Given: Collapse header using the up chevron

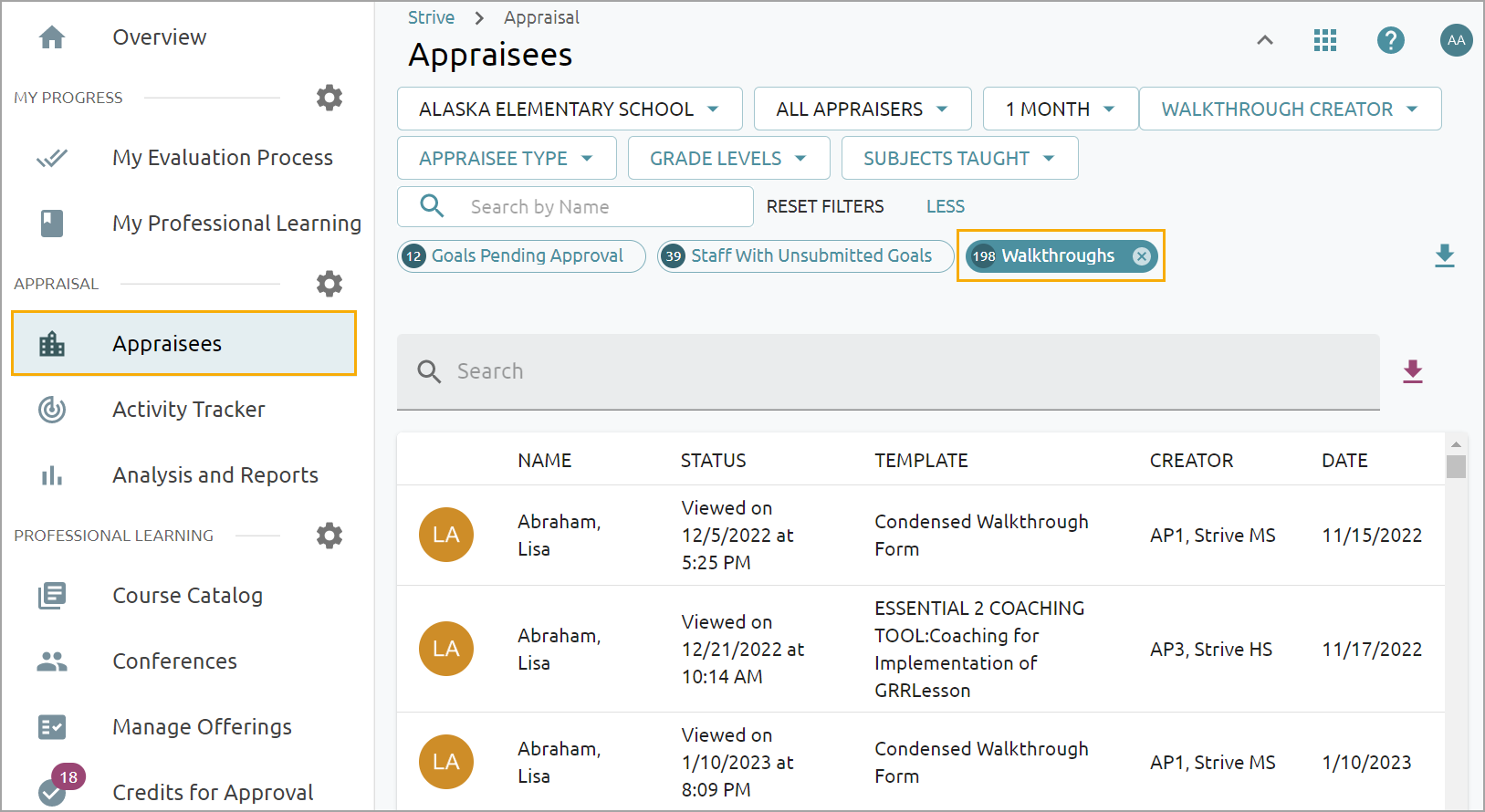Looking at the screenshot, I should tap(1265, 40).
